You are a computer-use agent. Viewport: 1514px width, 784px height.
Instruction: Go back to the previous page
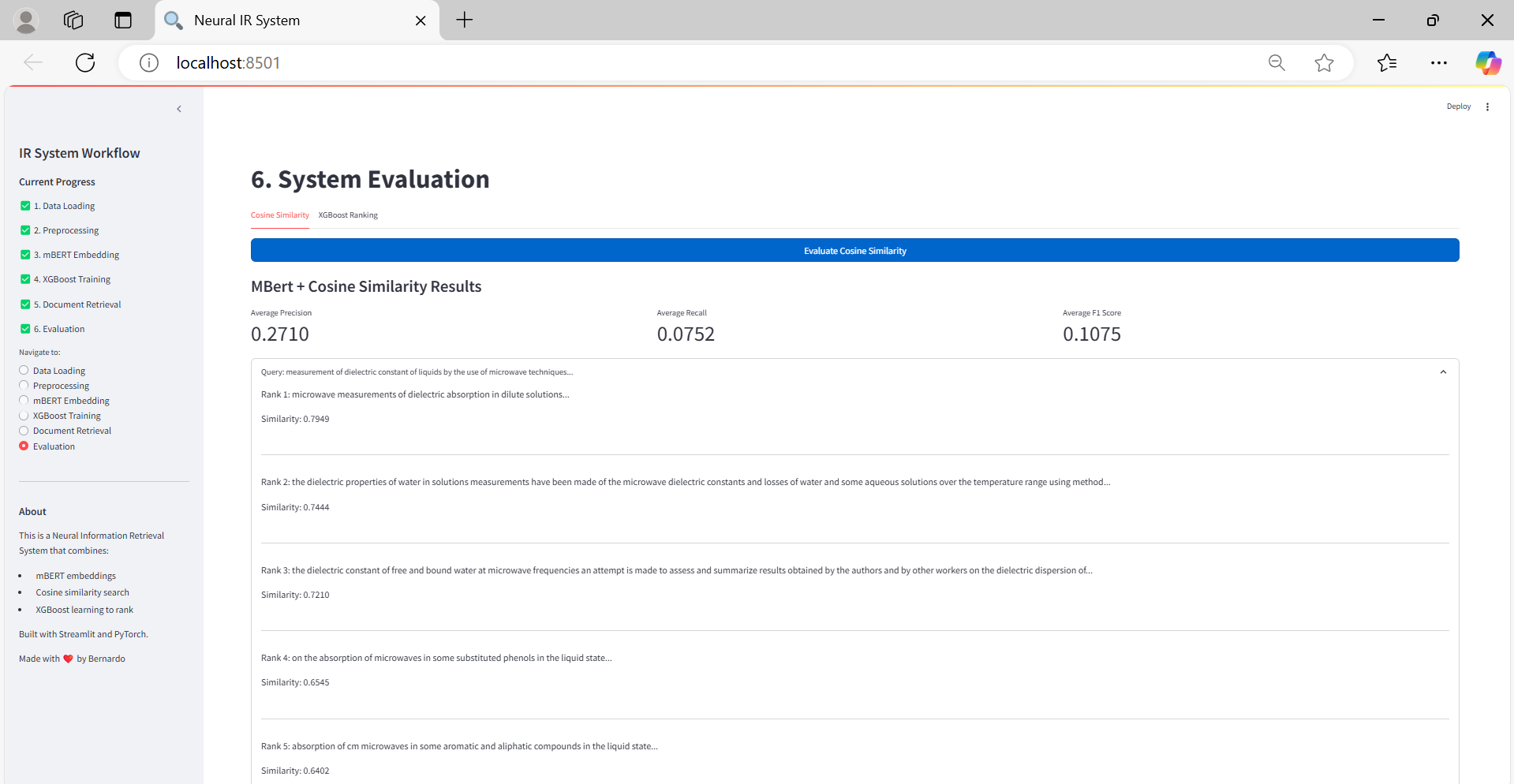coord(33,62)
